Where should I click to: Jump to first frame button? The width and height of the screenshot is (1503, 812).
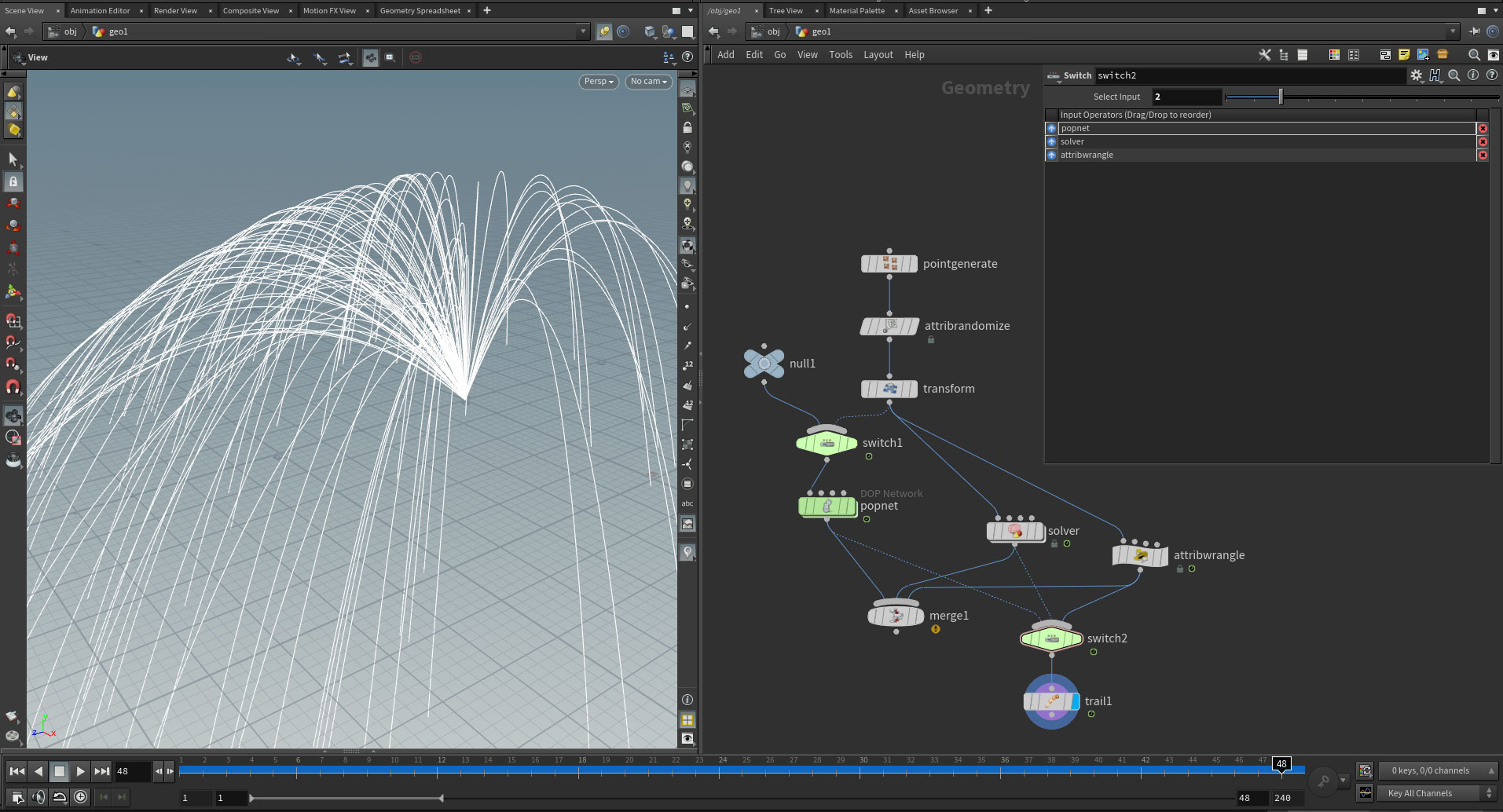(16, 772)
